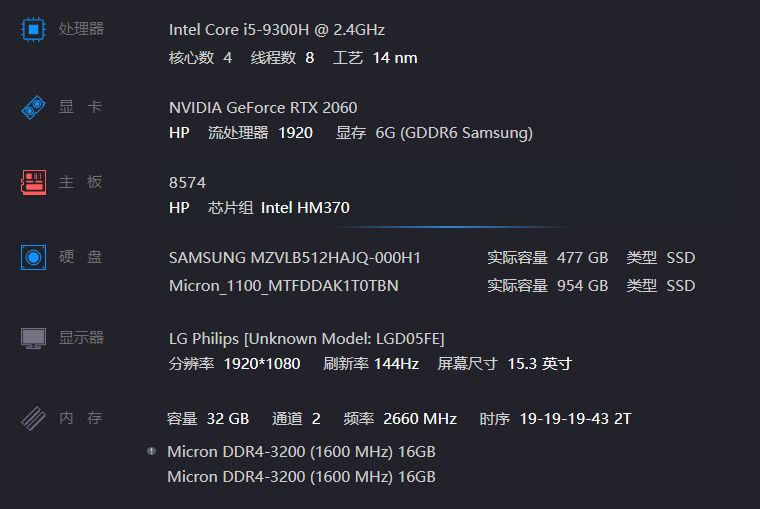Click the LG Philips display model text
This screenshot has width=760, height=509.
click(x=306, y=338)
